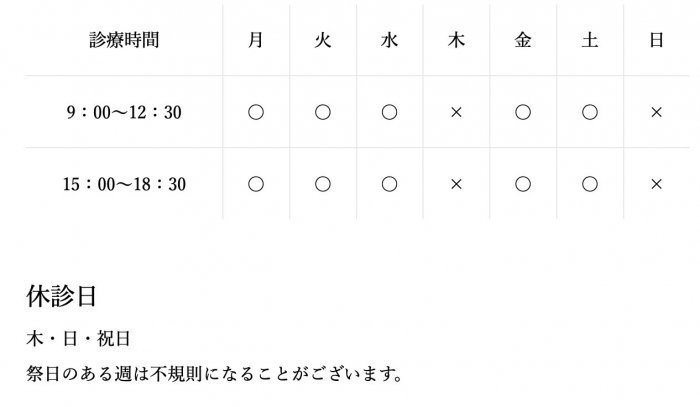
Task: Click the Monday morning circle mark
Action: [x=256, y=112]
